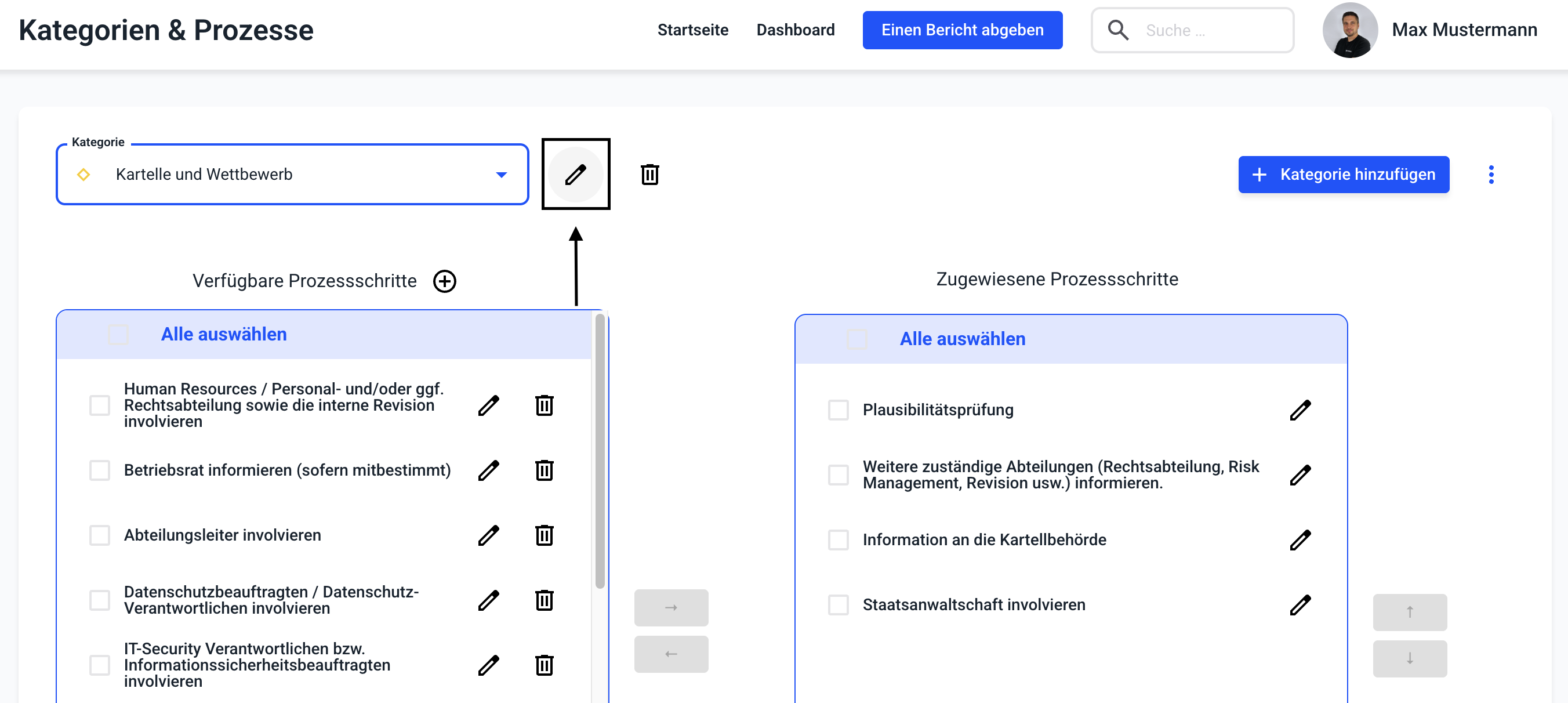
Task: Edit the 'Plausibilitätsprüfung' assigned step
Action: tap(1300, 410)
